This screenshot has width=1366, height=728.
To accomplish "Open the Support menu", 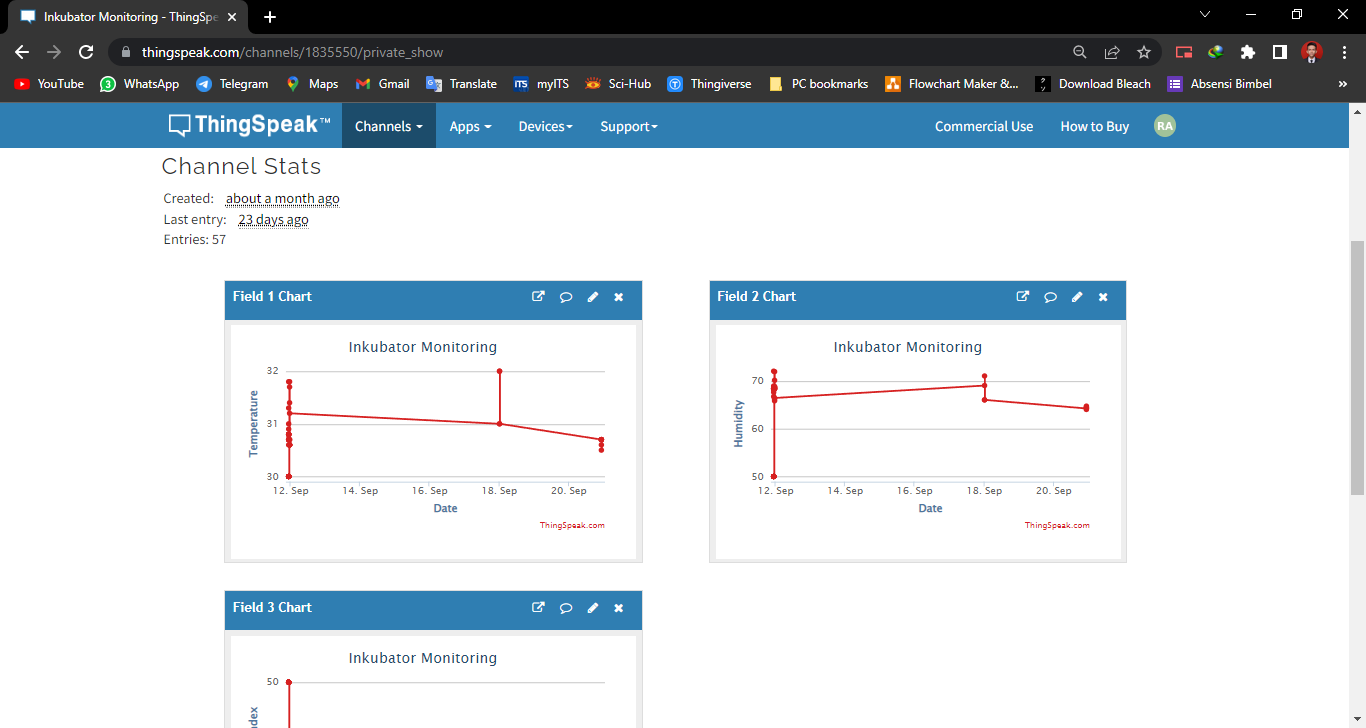I will (x=628, y=126).
